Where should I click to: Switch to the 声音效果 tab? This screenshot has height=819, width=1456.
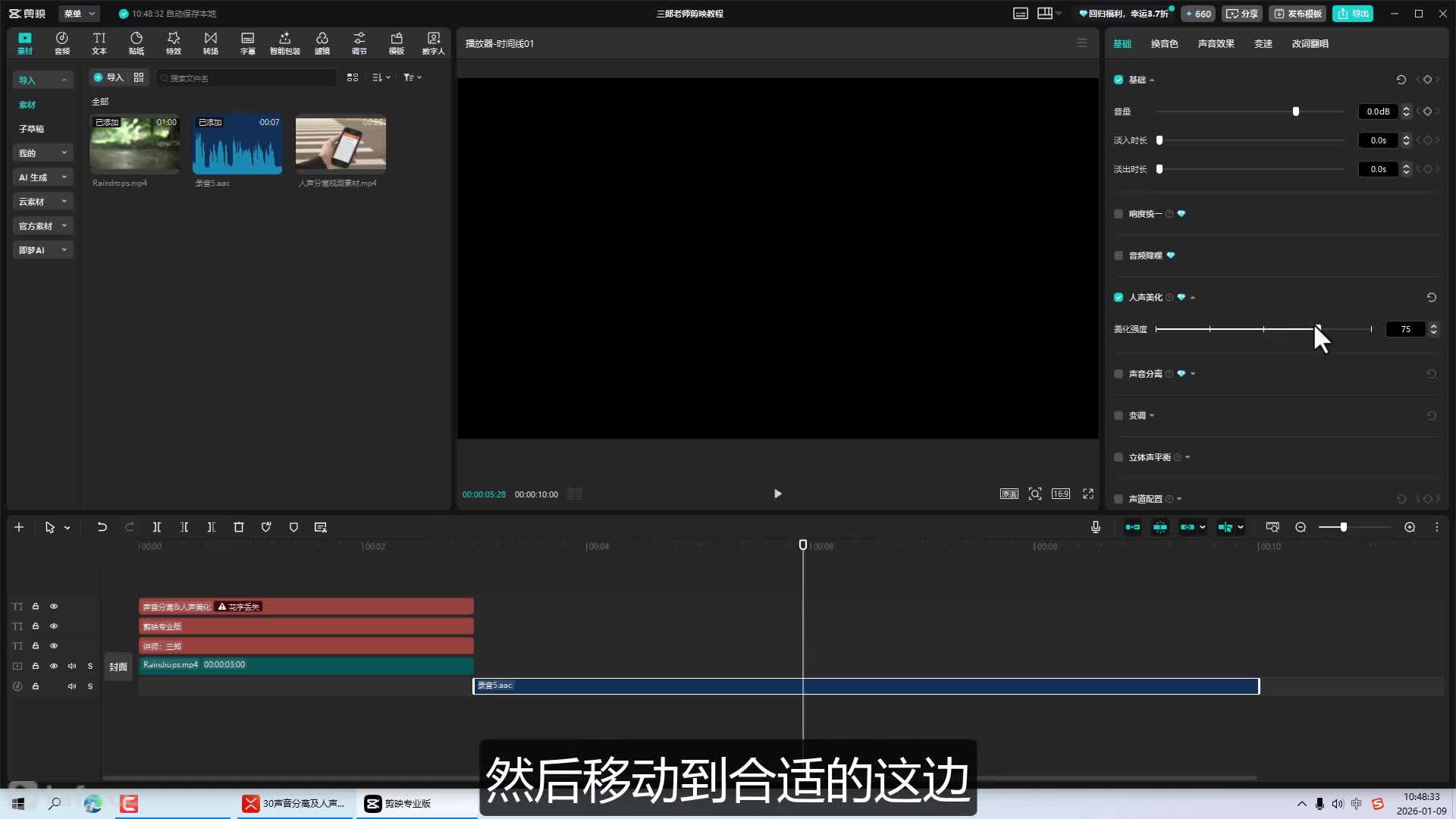(x=1216, y=44)
